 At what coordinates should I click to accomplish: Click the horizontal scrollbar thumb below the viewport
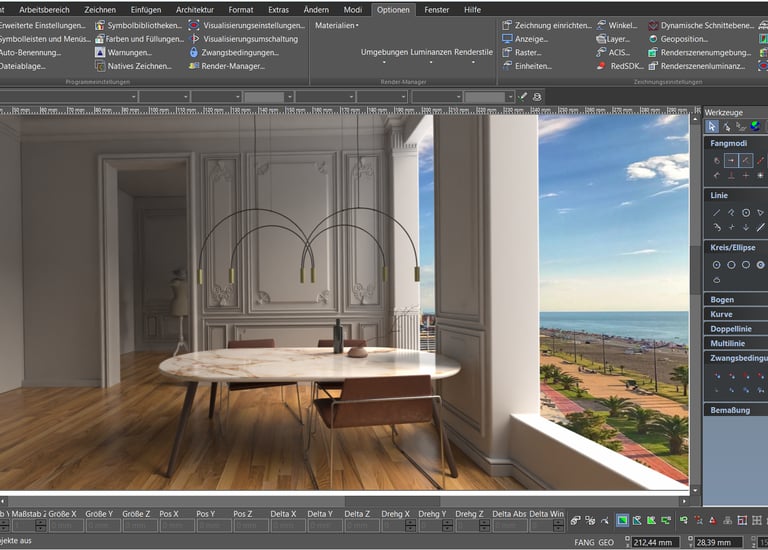coord(392,501)
